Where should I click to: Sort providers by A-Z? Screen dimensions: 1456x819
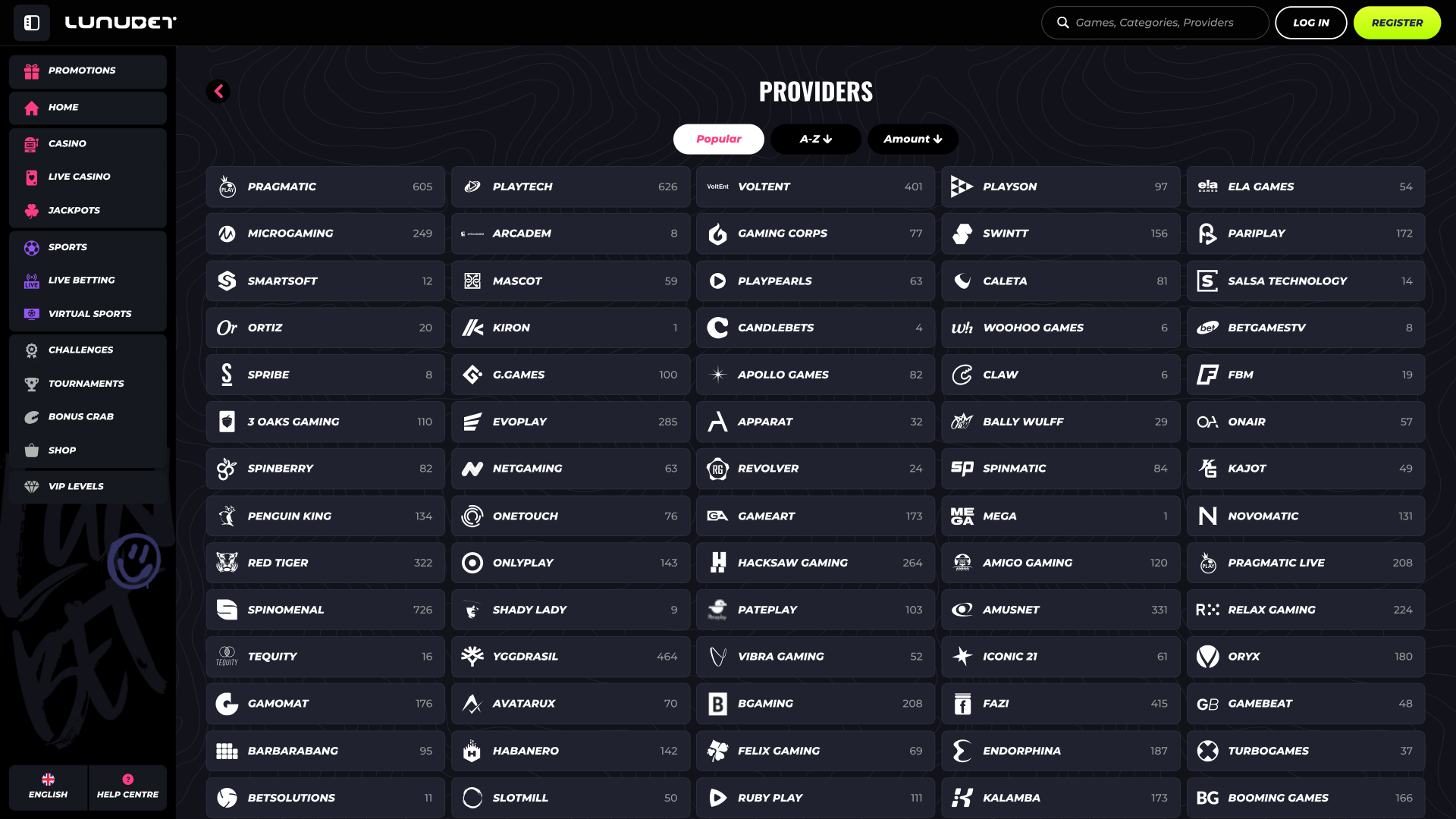point(815,140)
